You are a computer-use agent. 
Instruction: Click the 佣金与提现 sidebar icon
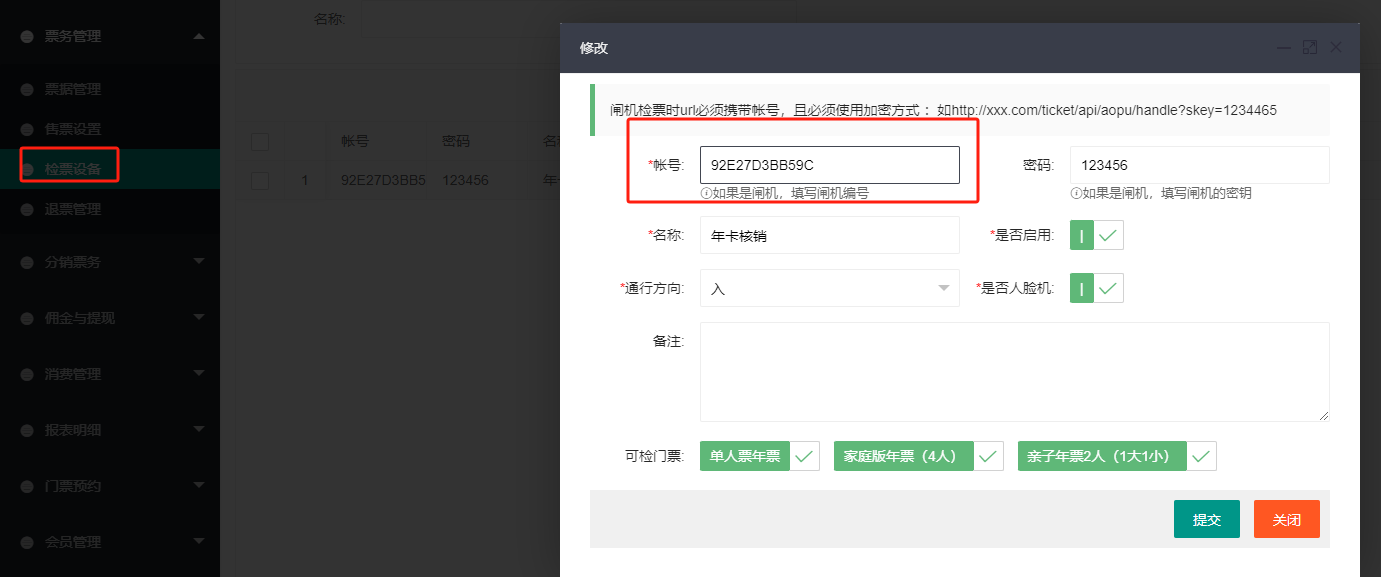(25, 318)
